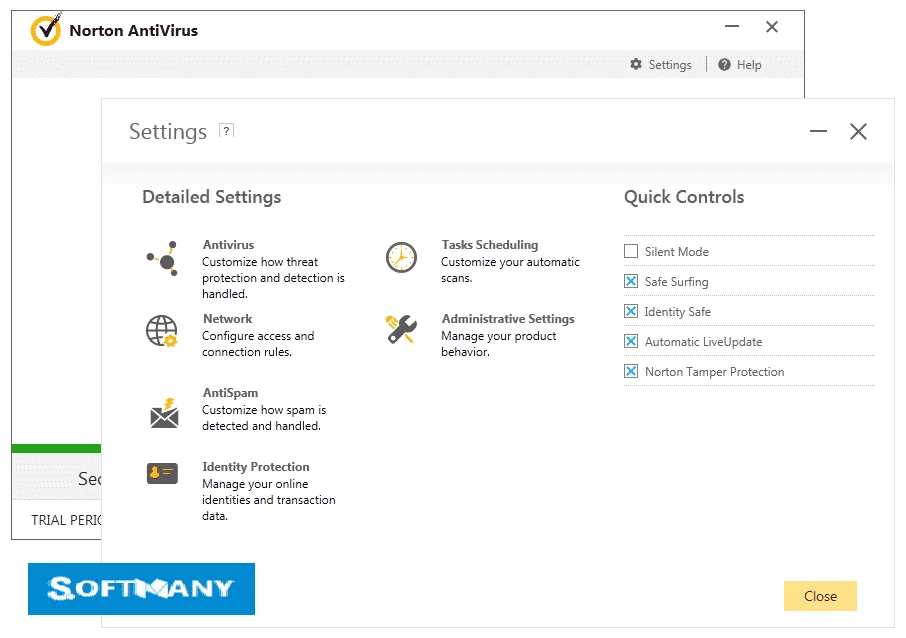Open Settings in the main window toolbar
The image size is (906, 638).
661,65
